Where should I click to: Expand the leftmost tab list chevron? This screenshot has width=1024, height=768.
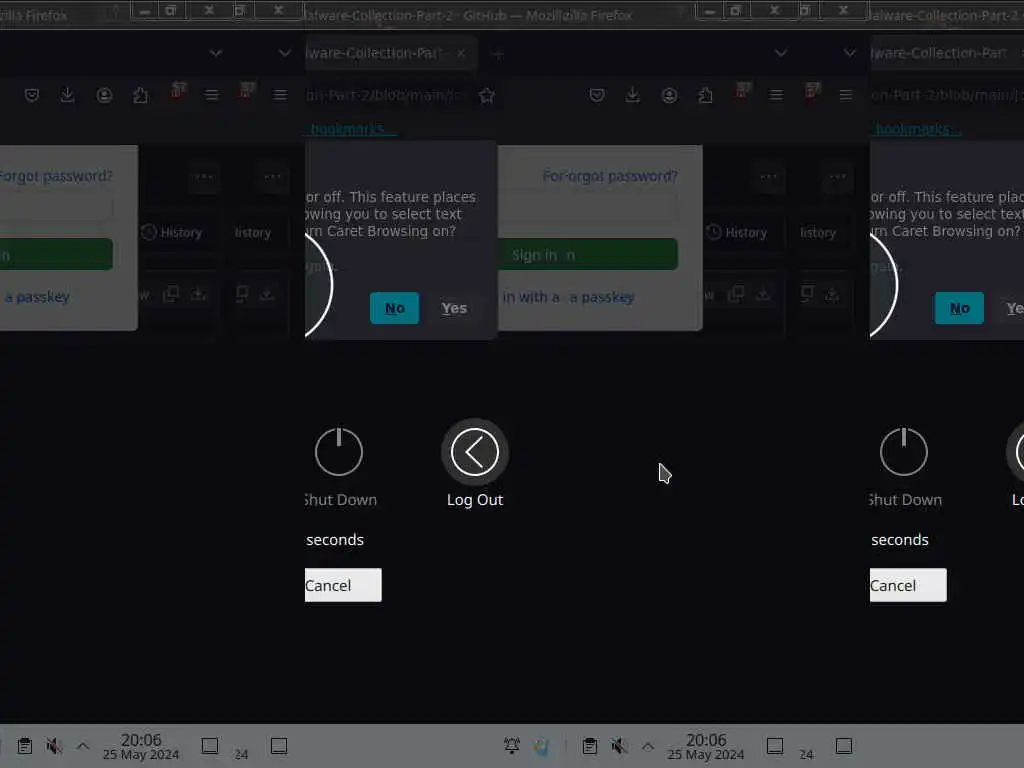point(216,53)
